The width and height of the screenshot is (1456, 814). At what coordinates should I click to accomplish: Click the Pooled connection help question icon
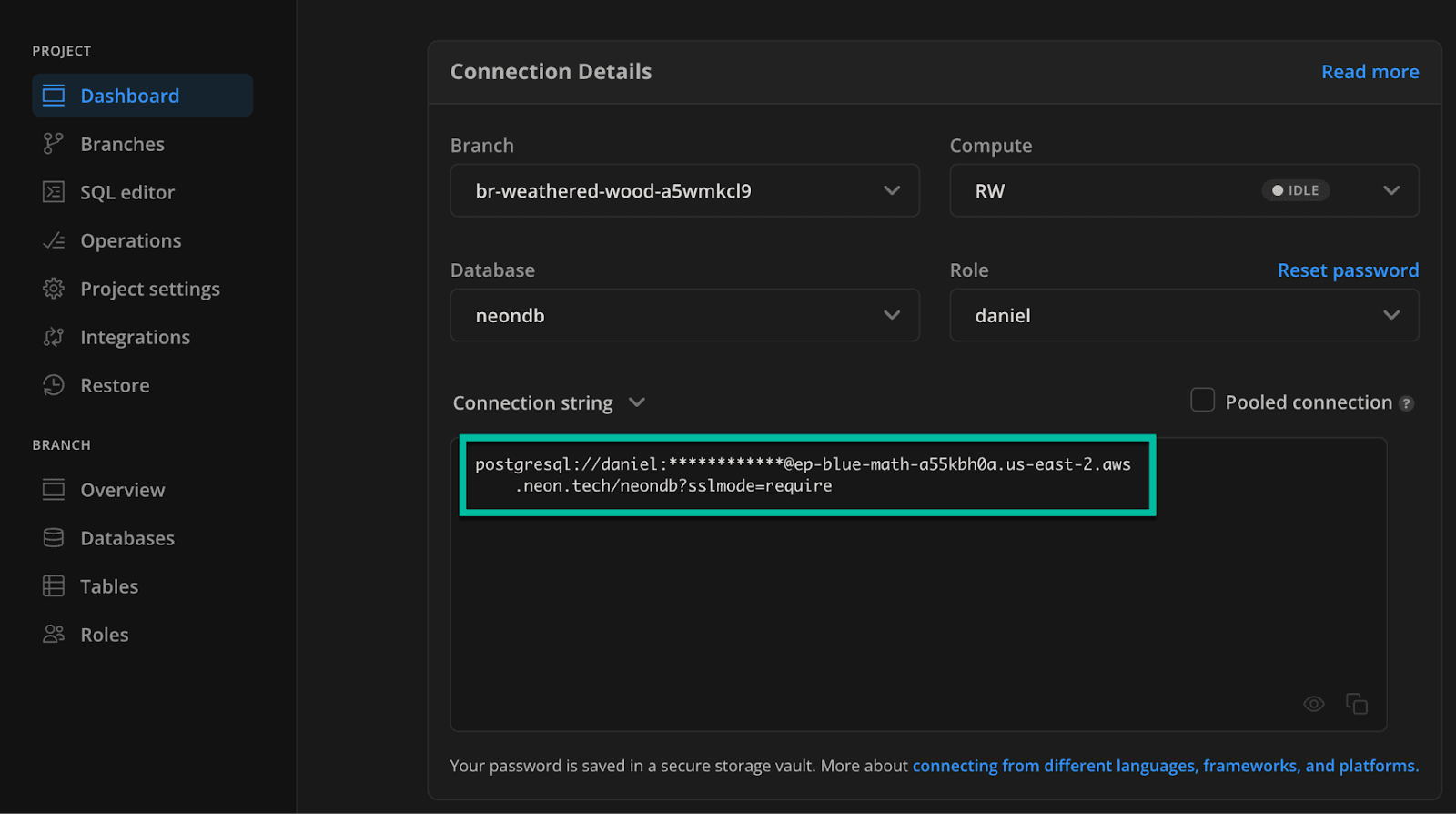pos(1406,403)
